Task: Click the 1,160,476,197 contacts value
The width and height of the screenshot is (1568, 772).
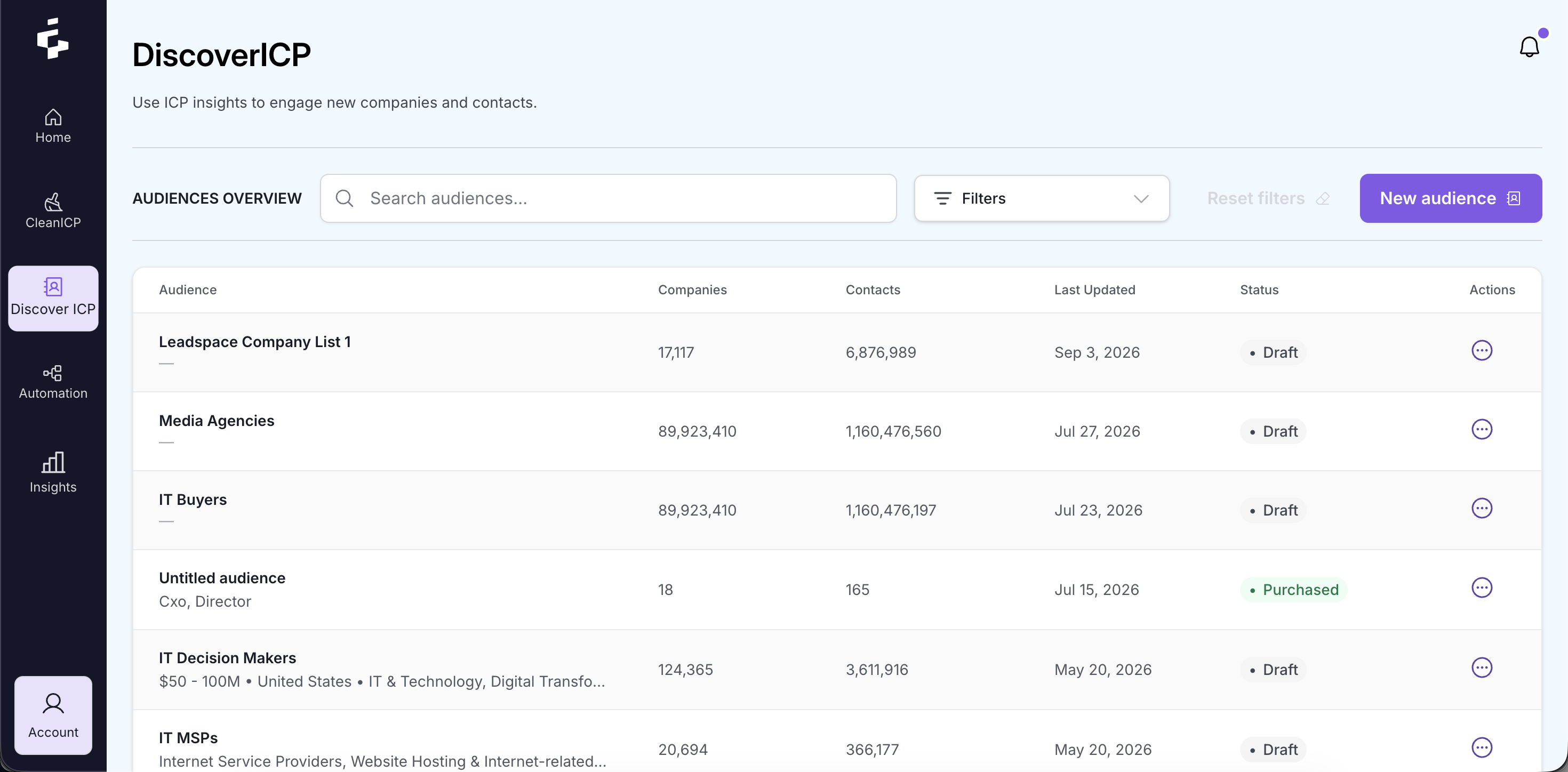Action: click(891, 511)
